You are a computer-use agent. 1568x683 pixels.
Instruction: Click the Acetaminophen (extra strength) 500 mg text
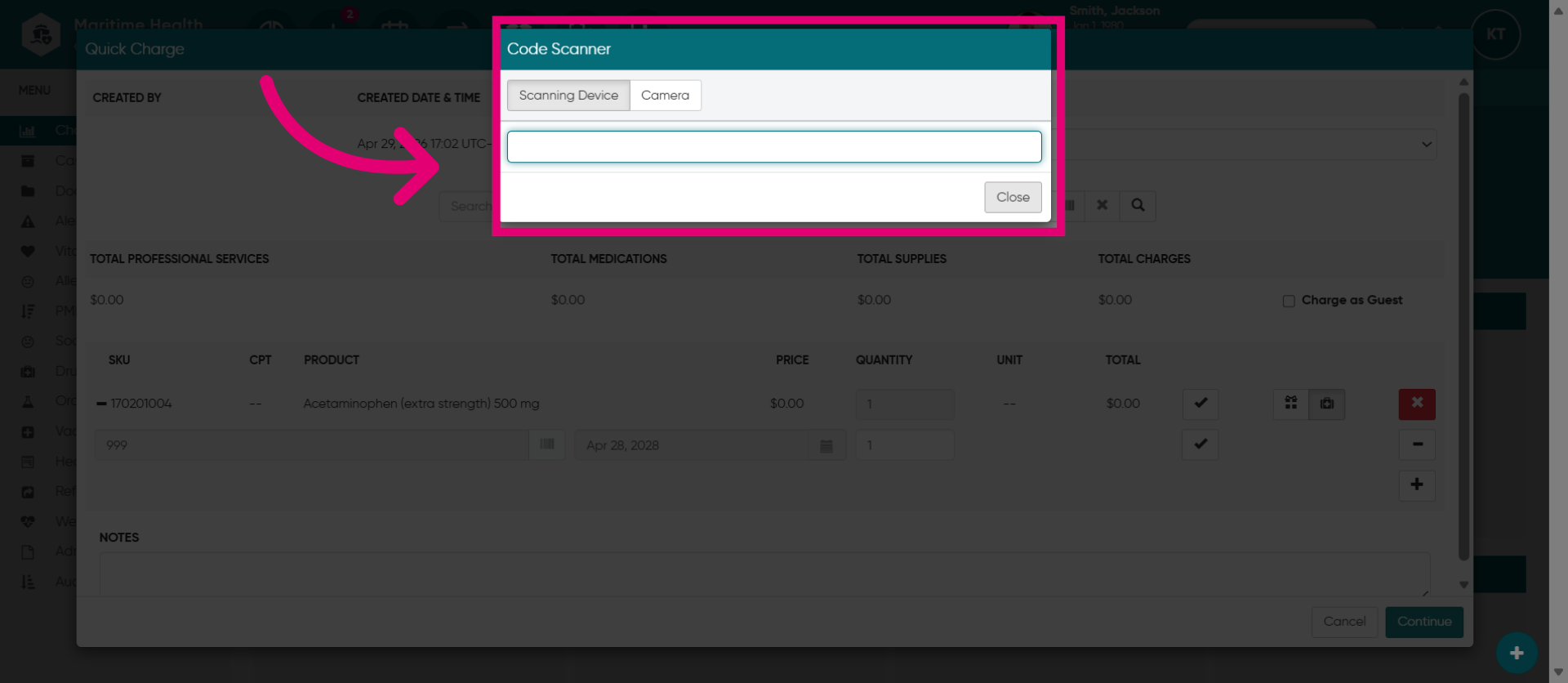(421, 404)
